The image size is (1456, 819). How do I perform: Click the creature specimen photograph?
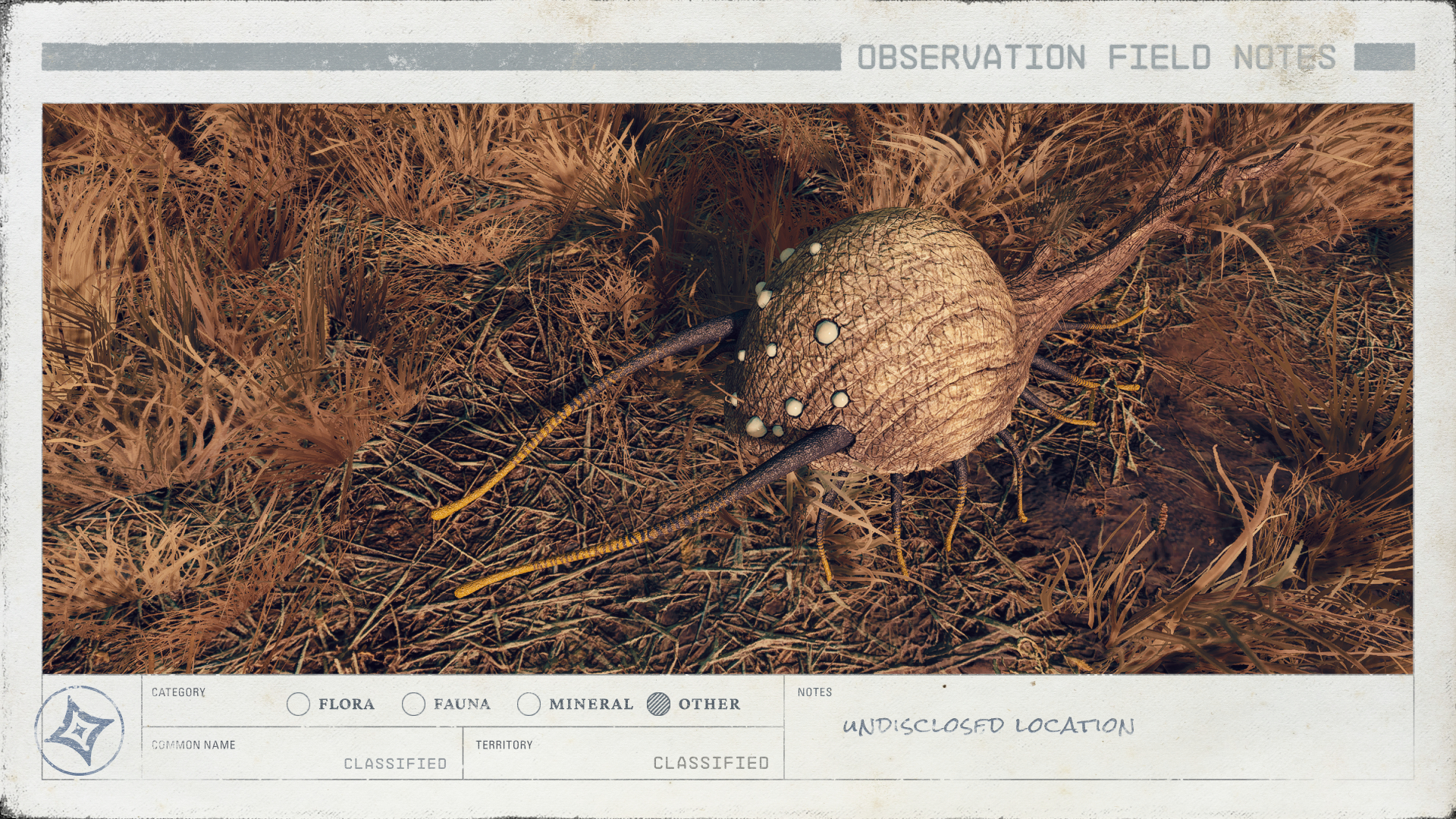[728, 388]
